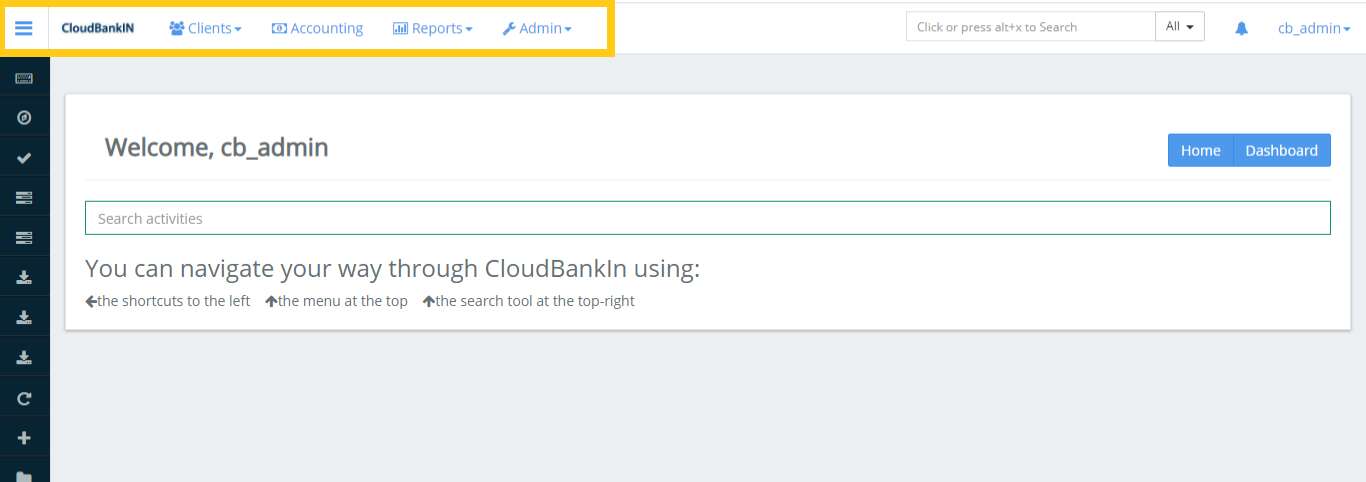Open the notifications bell icon
Viewport: 1366px width, 482px height.
click(1241, 28)
